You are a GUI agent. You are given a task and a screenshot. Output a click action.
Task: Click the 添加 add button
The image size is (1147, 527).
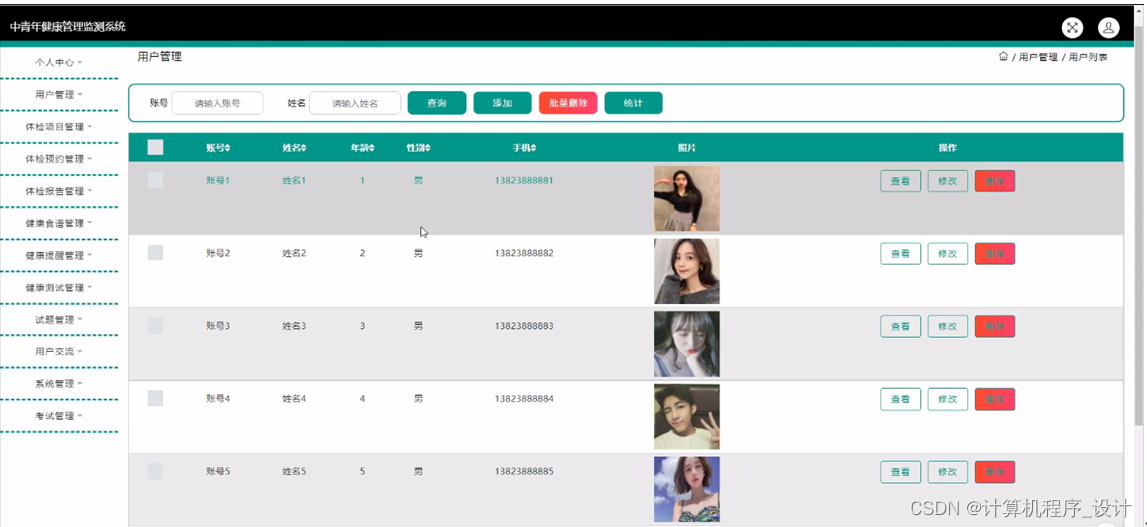click(503, 103)
